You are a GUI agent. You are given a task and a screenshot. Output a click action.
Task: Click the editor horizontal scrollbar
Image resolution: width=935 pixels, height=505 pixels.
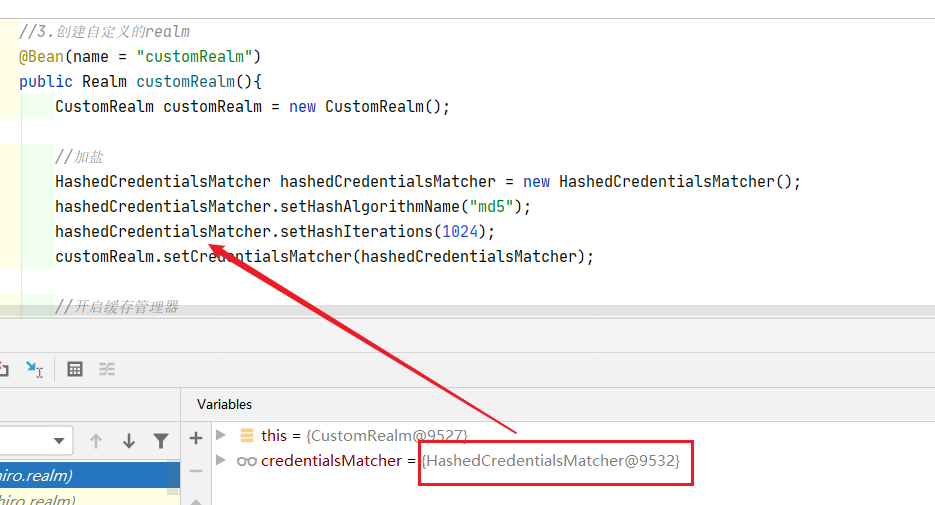pos(468,311)
